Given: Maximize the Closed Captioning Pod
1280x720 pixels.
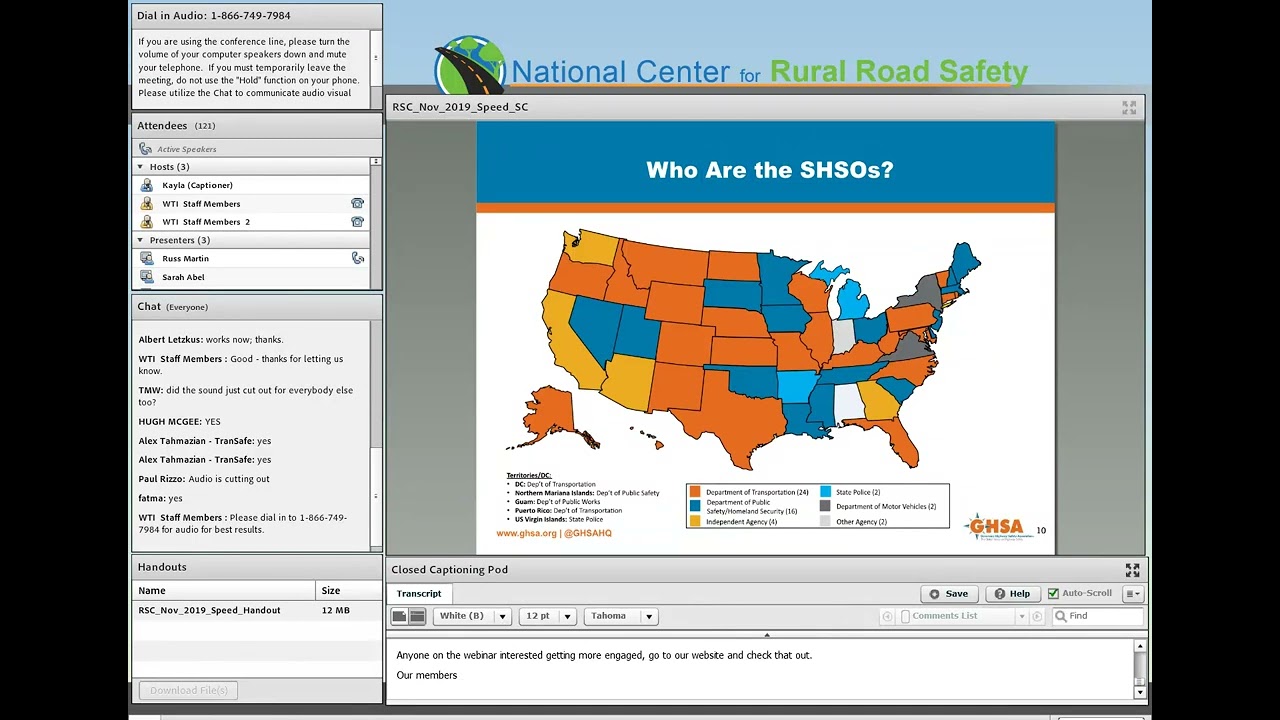Looking at the screenshot, I should tap(1132, 570).
